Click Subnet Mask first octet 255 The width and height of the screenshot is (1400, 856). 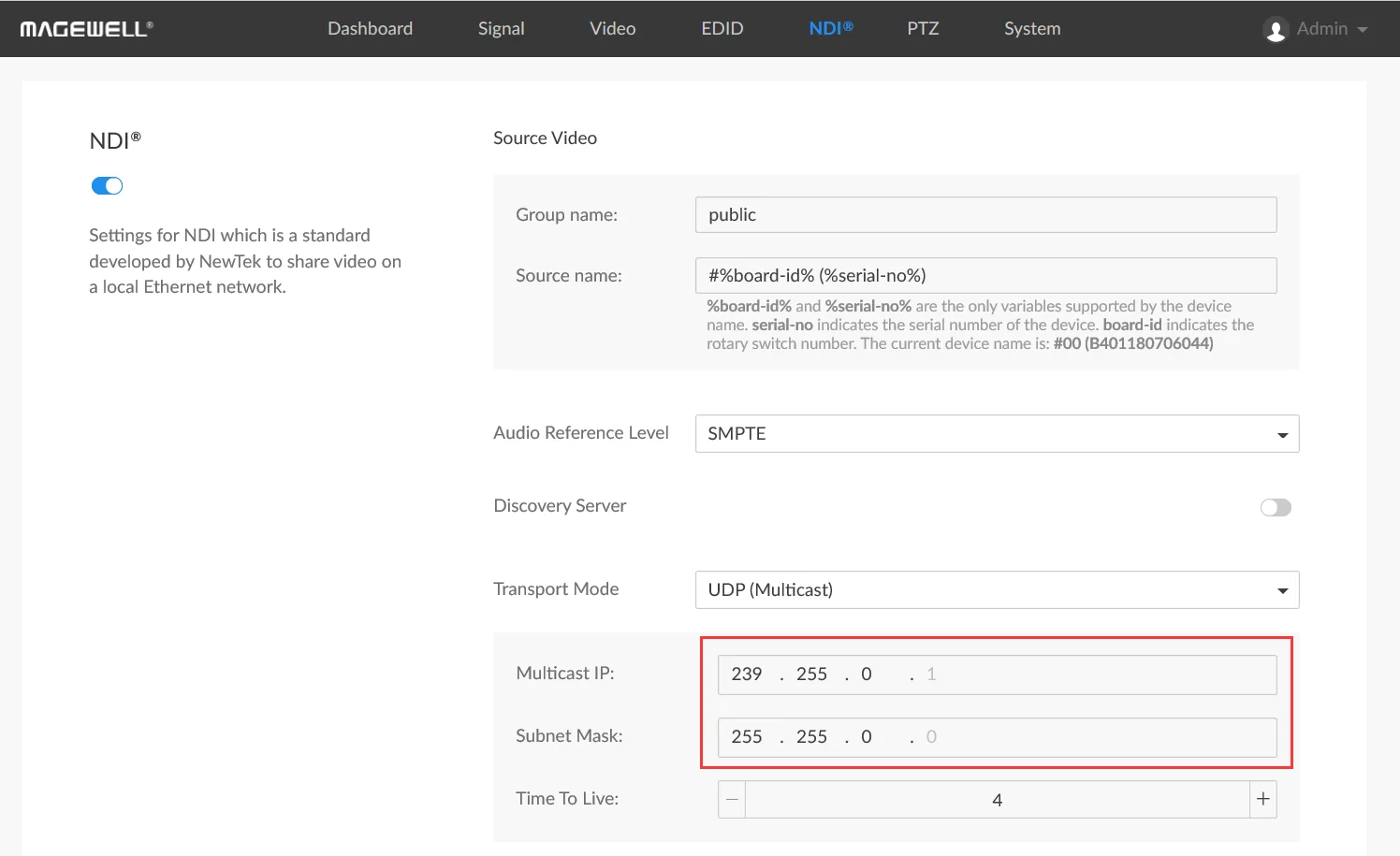click(x=747, y=737)
